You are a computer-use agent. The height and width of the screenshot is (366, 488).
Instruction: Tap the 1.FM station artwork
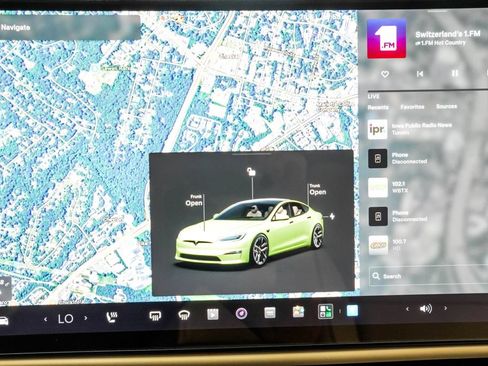pos(387,39)
